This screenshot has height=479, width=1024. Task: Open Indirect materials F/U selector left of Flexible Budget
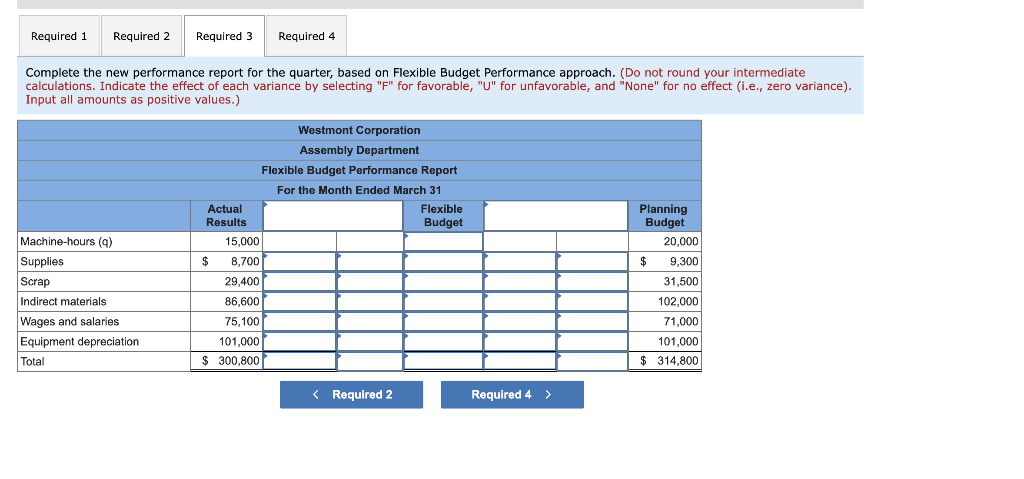[370, 301]
